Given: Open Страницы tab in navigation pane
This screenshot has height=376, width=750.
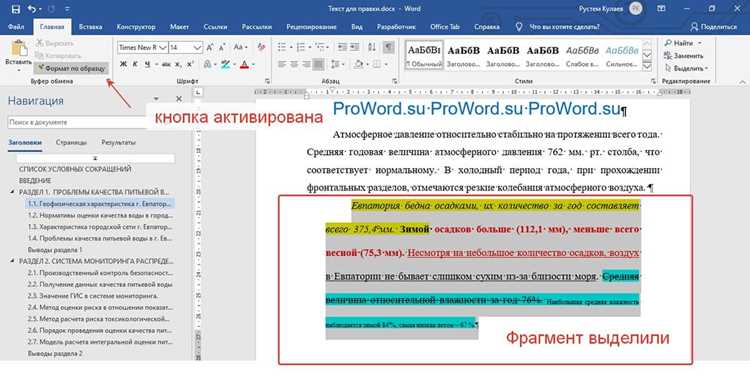Looking at the screenshot, I should (x=71, y=142).
